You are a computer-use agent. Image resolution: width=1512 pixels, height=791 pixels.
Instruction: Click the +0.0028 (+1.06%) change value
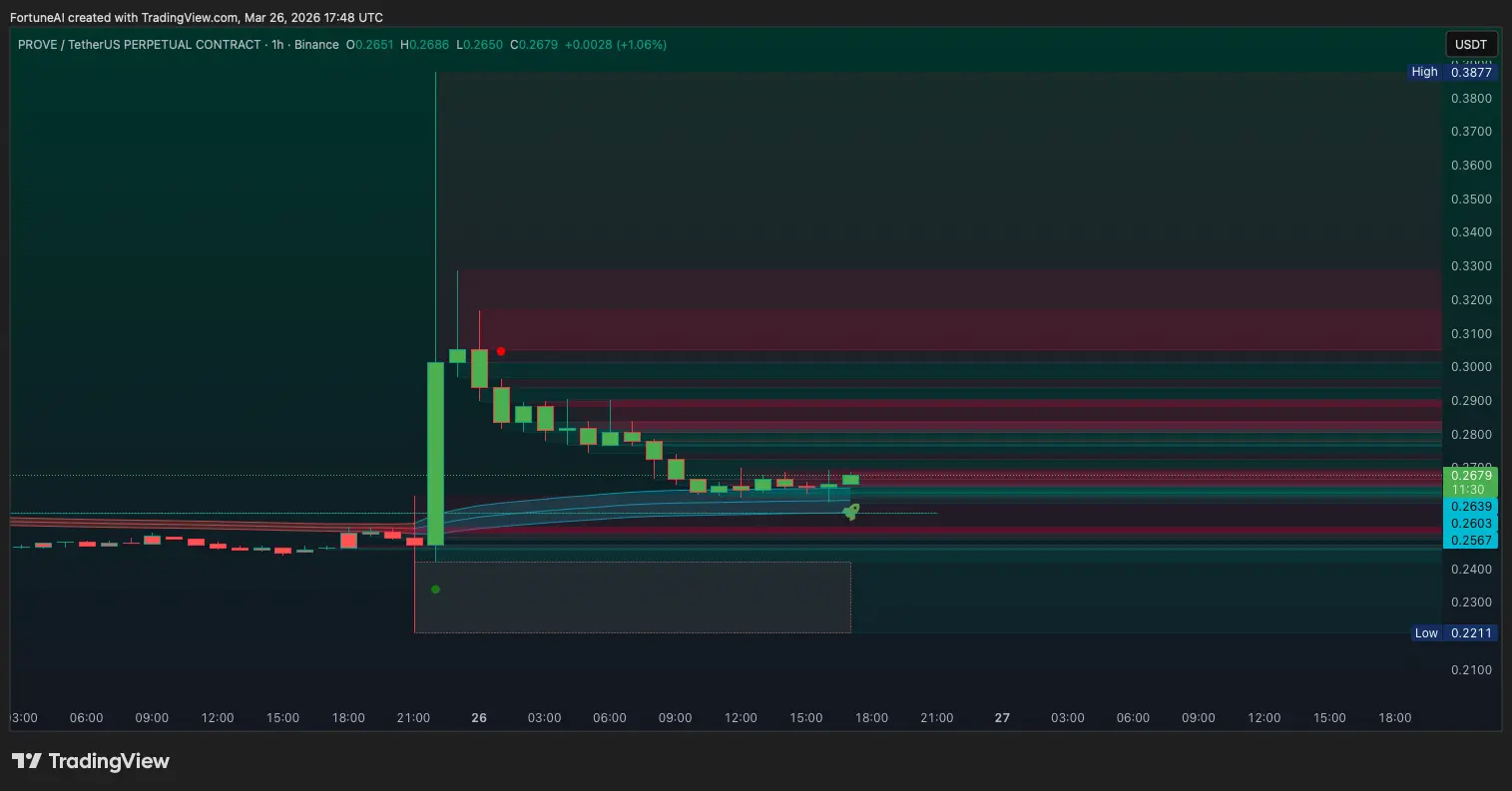(x=616, y=45)
